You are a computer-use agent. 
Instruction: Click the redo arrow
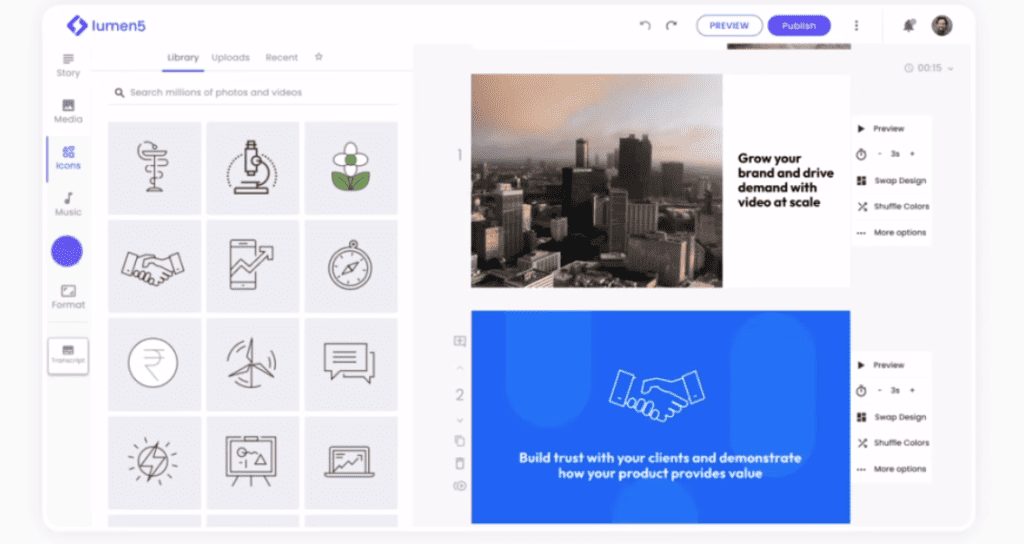[x=671, y=26]
